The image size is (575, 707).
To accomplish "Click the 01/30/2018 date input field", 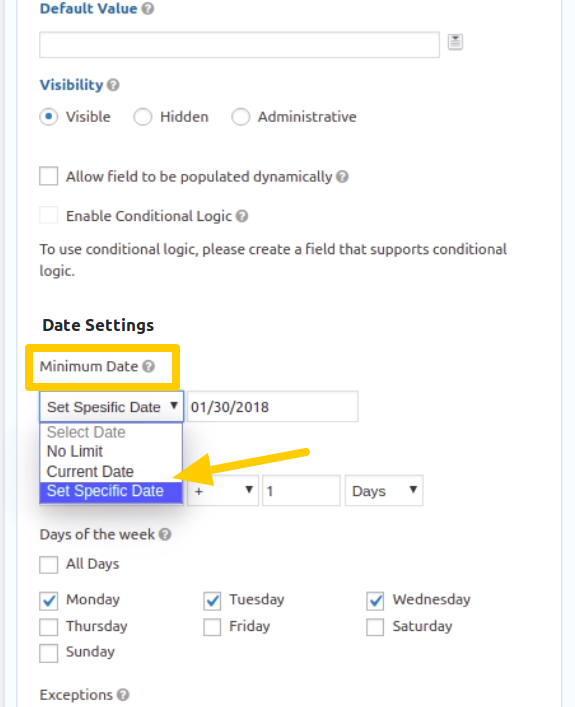I will click(x=273, y=407).
